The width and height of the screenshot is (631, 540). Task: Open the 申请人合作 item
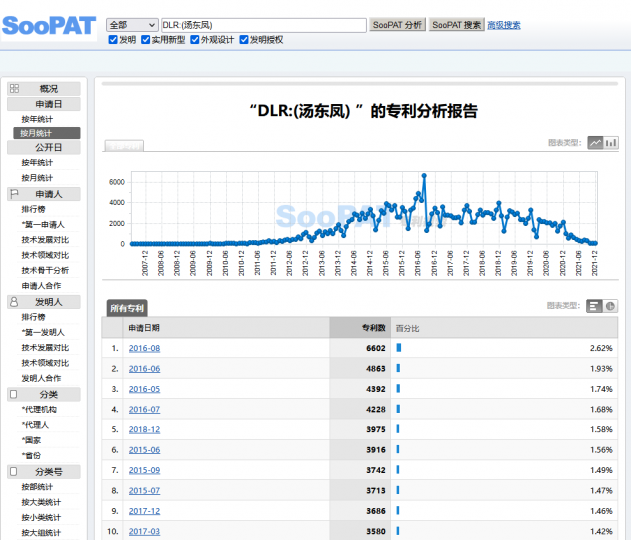41,286
